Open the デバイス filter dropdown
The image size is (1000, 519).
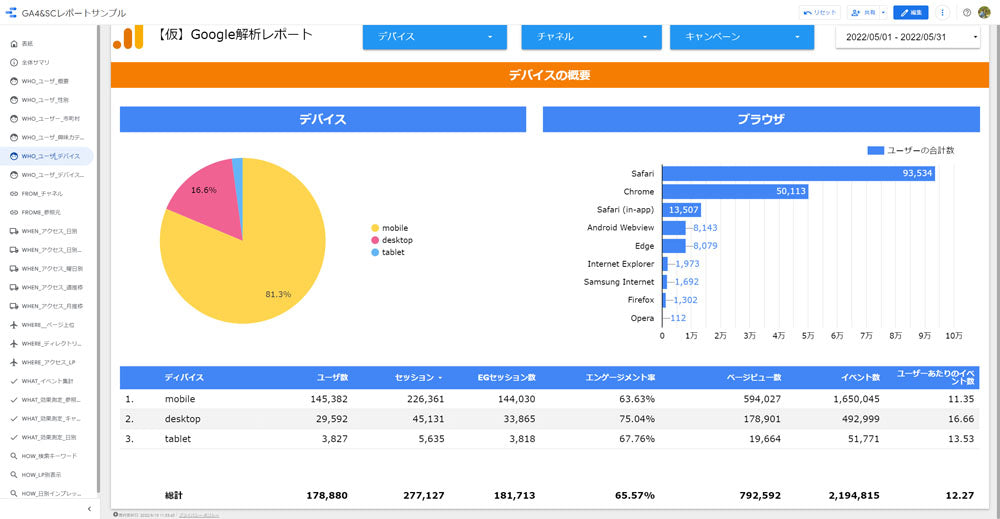pos(435,37)
